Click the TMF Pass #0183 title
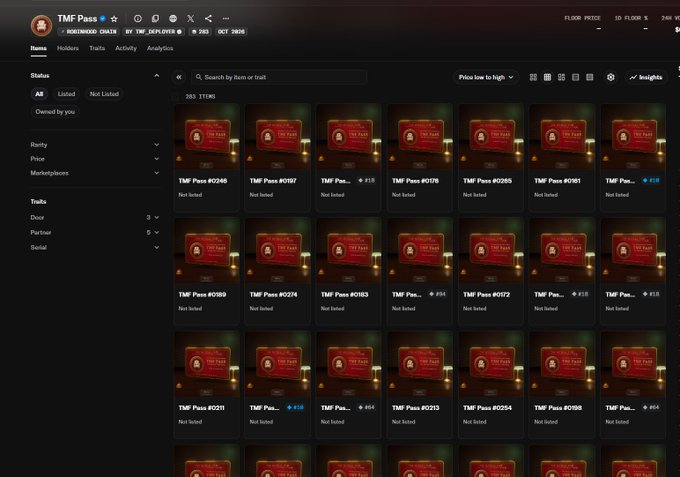 pyautogui.click(x=344, y=294)
